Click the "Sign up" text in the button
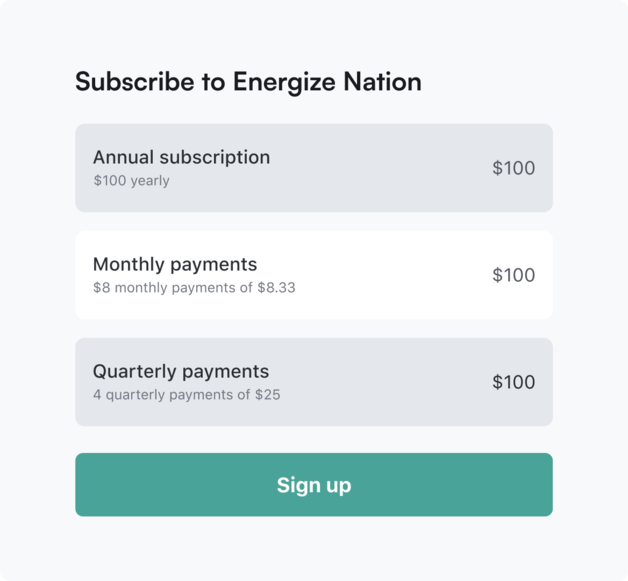The width and height of the screenshot is (628, 581). click(x=314, y=485)
